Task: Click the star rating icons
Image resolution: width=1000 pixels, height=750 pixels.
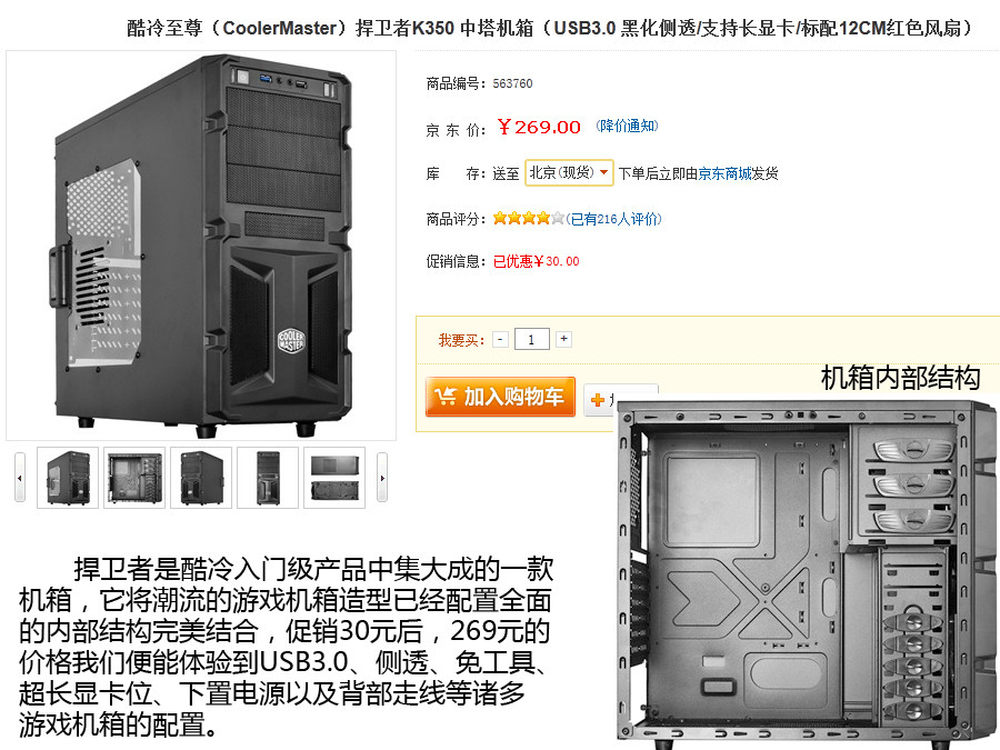Action: coord(529,219)
